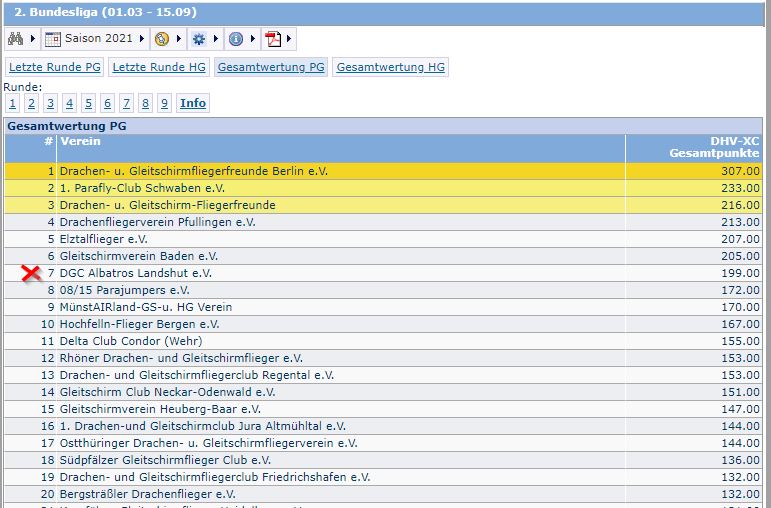Select DGC Albatros Landshut e.V.
The image size is (771, 508).
[x=136, y=273]
